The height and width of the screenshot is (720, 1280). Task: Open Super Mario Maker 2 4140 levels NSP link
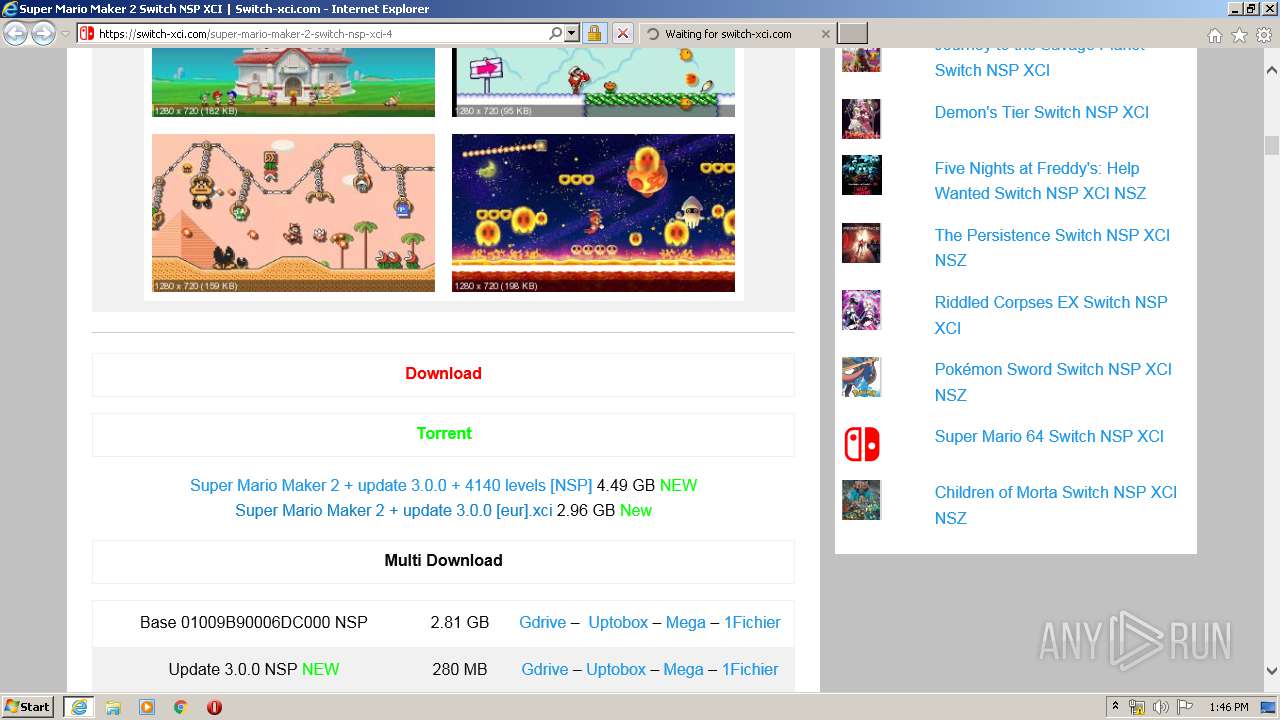click(x=391, y=485)
